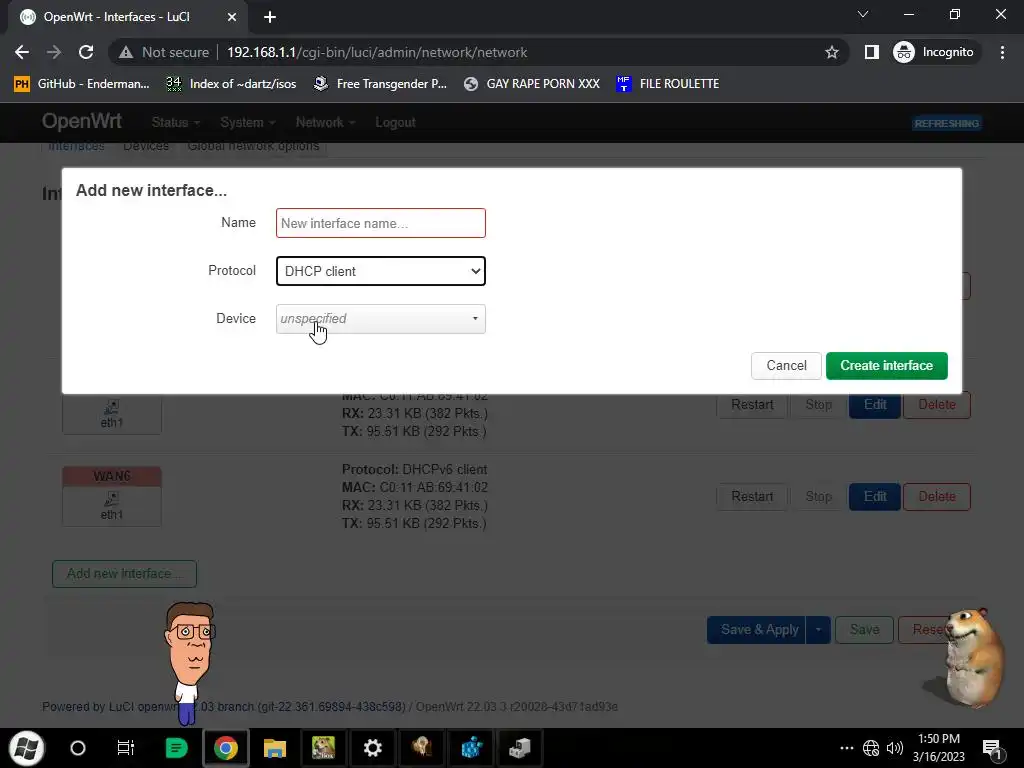The image size is (1024, 768).
Task: Click the REFRESHING status indicator
Action: 946,123
